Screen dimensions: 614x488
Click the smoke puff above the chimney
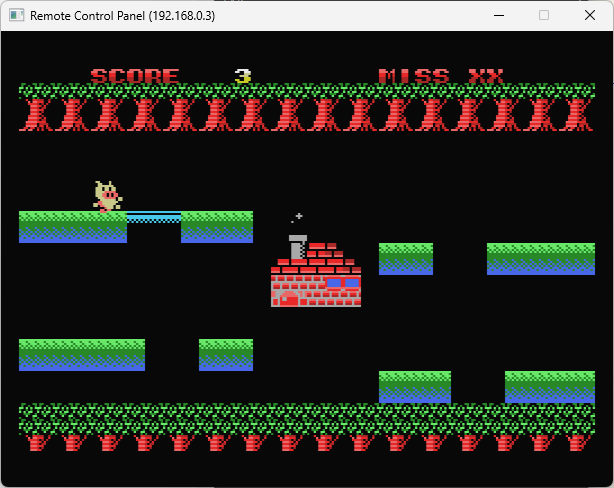point(297,217)
